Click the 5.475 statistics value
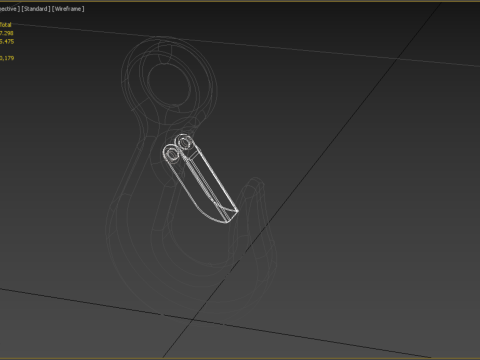The image size is (480, 360). 7,41
